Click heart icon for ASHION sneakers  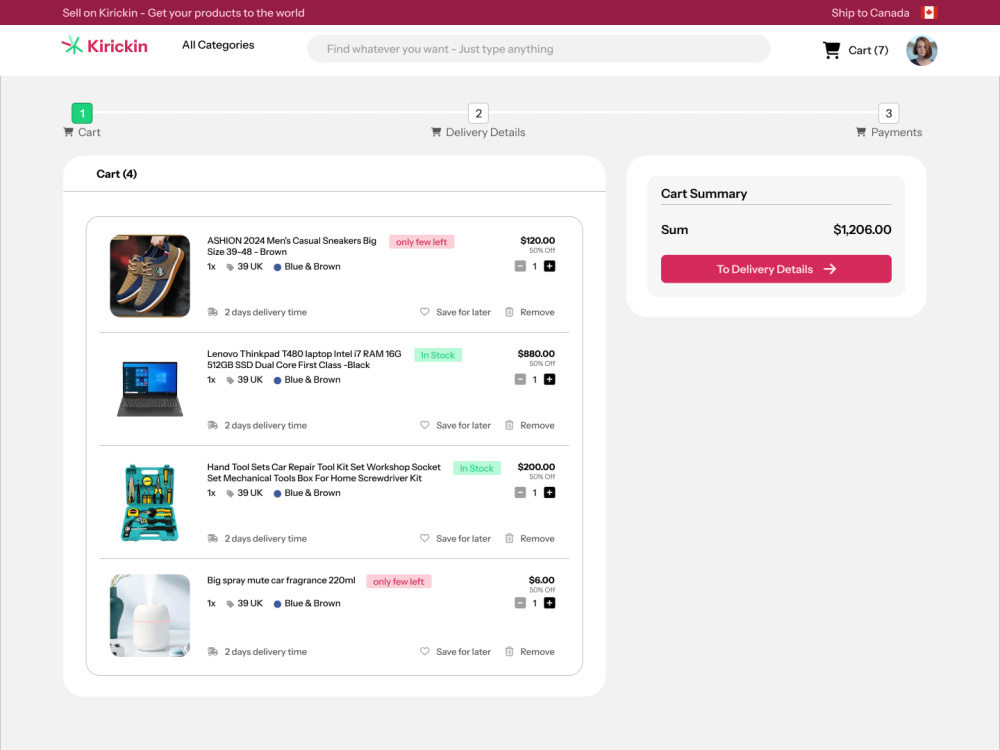click(424, 312)
